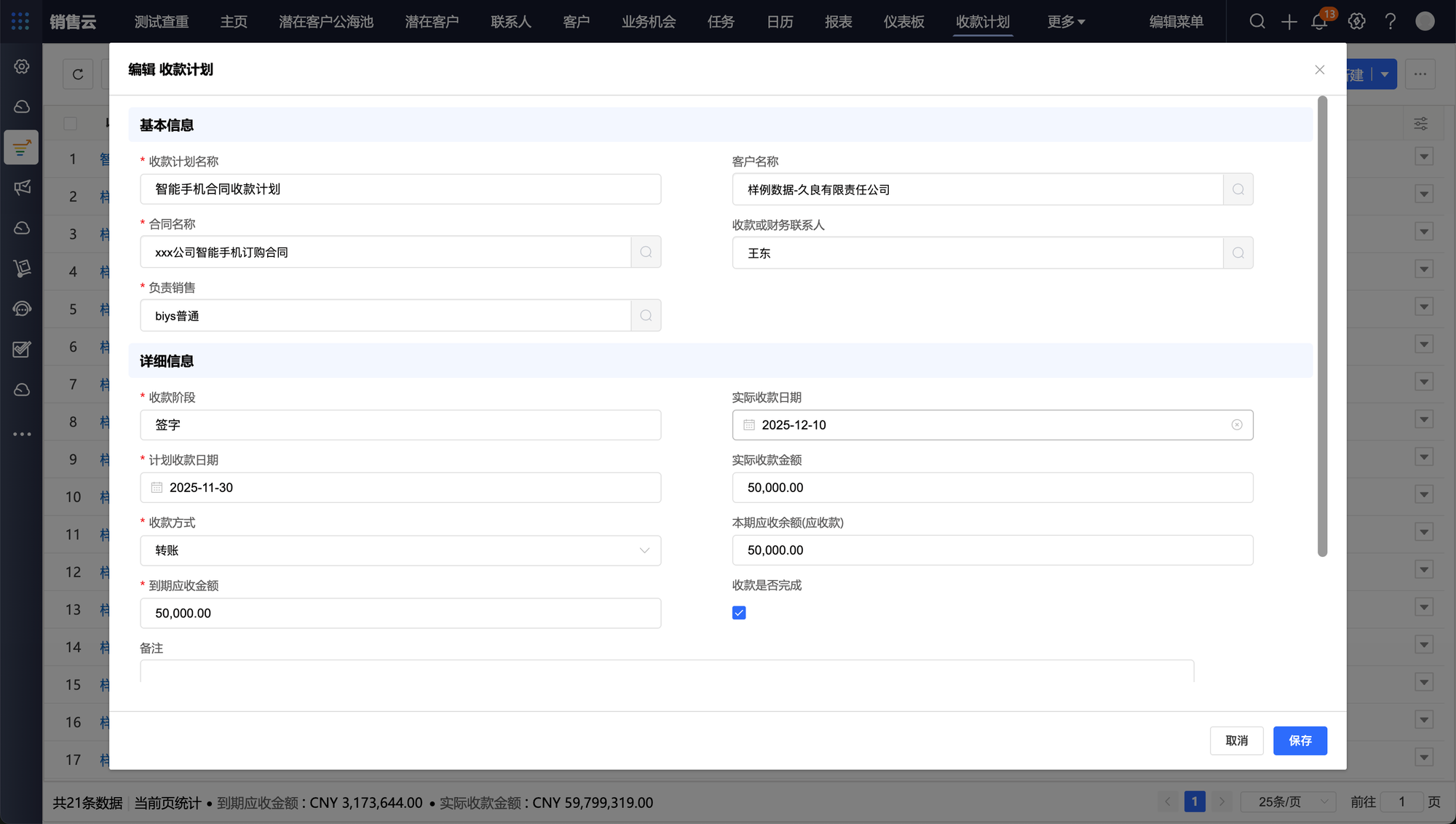Screen dimensions: 1456x824
Task: Open the notifications bell icon
Action: coord(1319,22)
